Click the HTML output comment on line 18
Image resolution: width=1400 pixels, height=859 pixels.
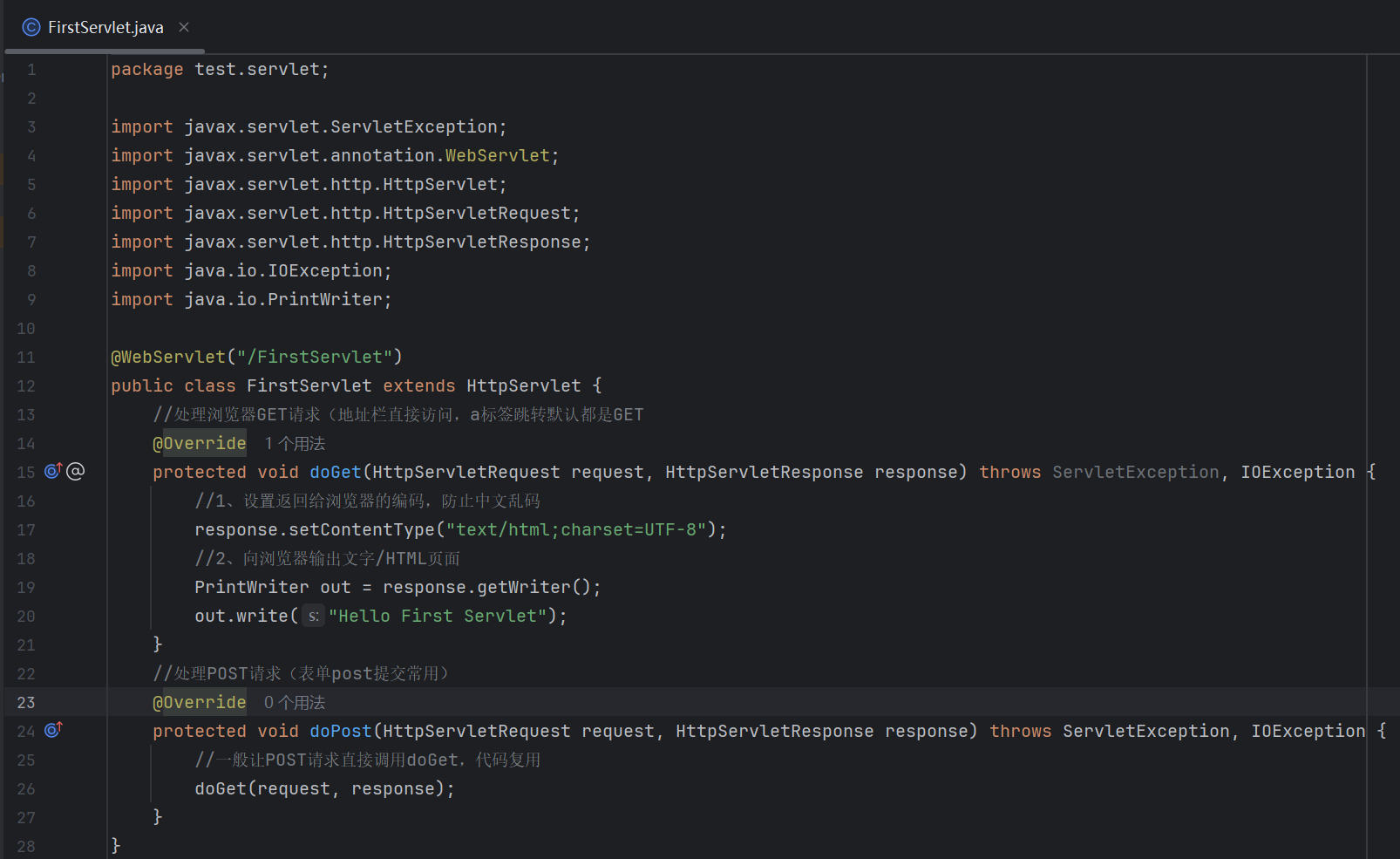pyautogui.click(x=328, y=559)
